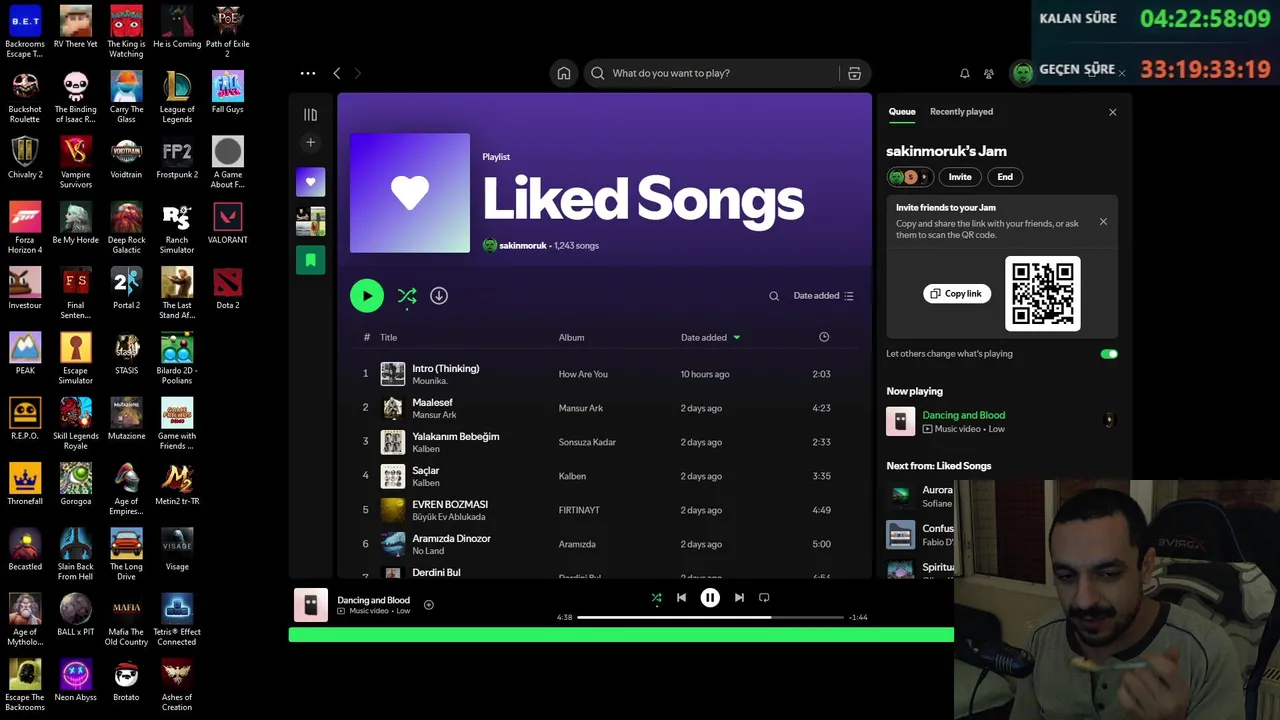The height and width of the screenshot is (720, 1280).
Task: Open the Brotato desktop icon
Action: coord(126,680)
